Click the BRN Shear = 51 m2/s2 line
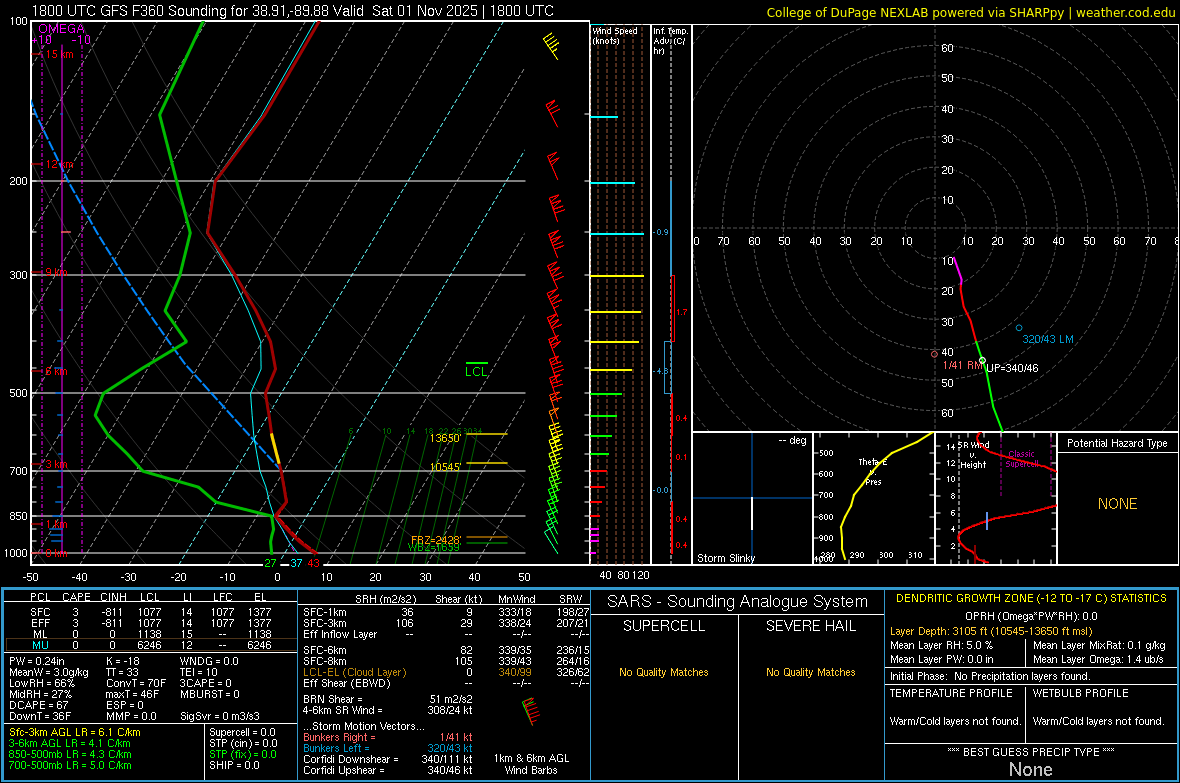The image size is (1180, 783). 388,699
